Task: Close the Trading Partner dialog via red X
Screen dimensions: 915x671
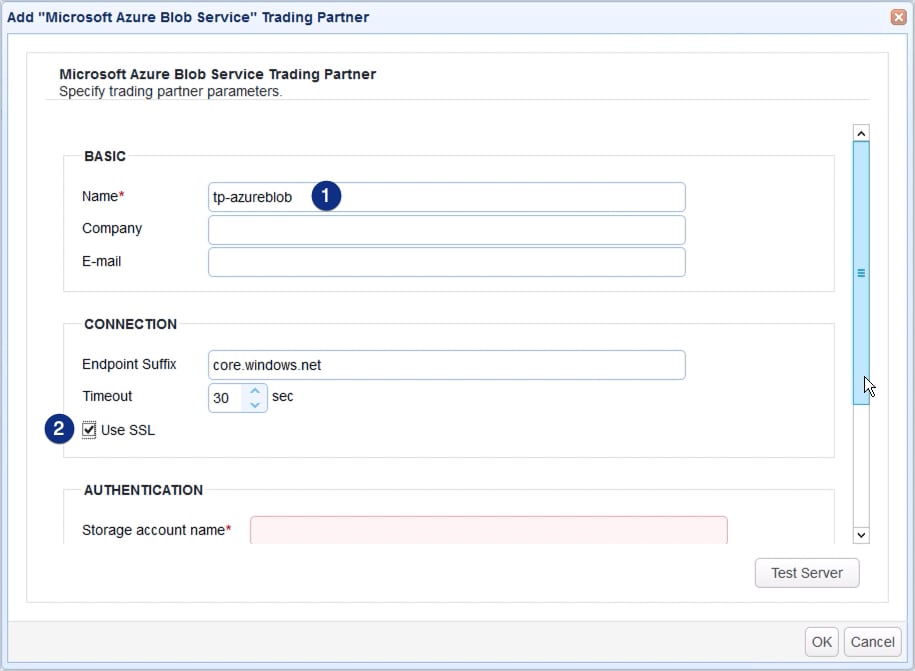Action: point(897,17)
